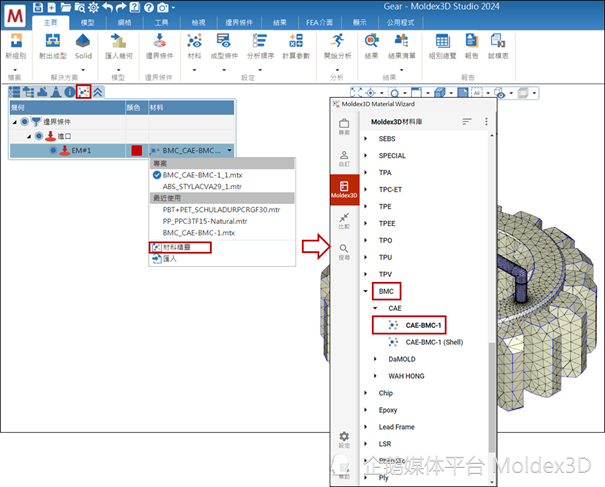
Task: Click the 分析順序 analysis sequence icon
Action: tap(260, 41)
